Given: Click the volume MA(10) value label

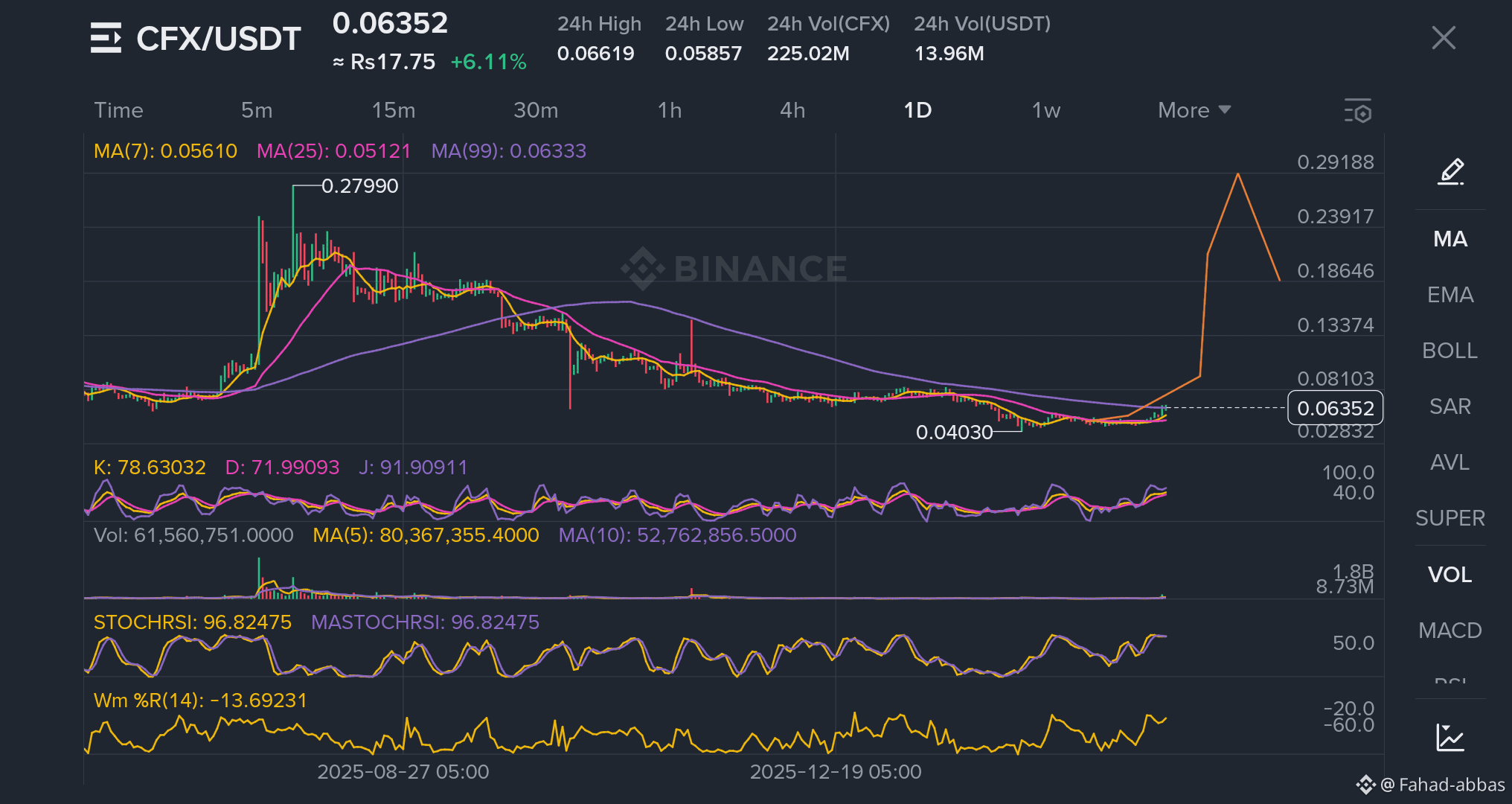Looking at the screenshot, I should click(x=677, y=535).
